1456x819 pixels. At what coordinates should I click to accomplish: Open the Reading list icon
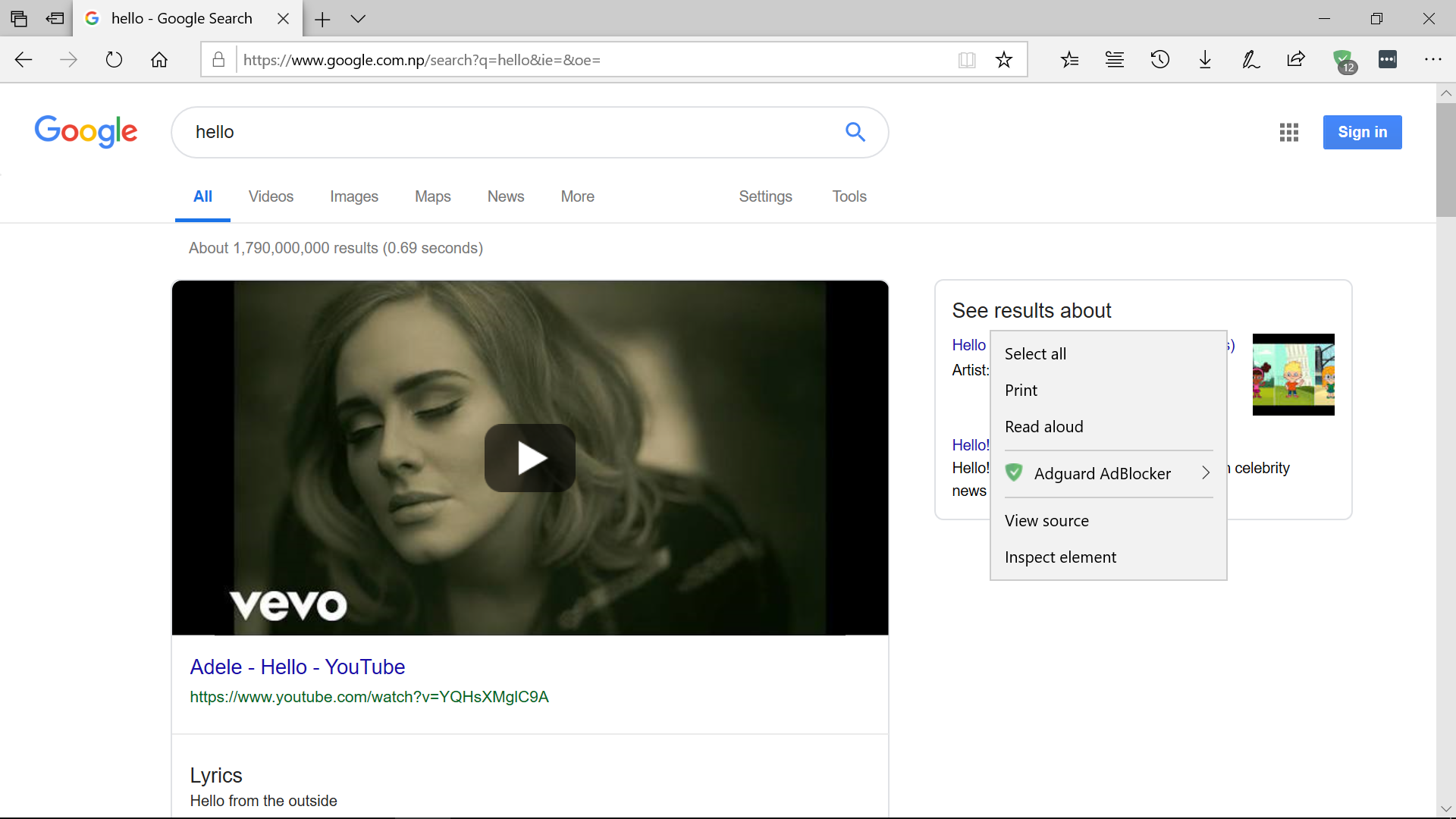coord(1115,60)
